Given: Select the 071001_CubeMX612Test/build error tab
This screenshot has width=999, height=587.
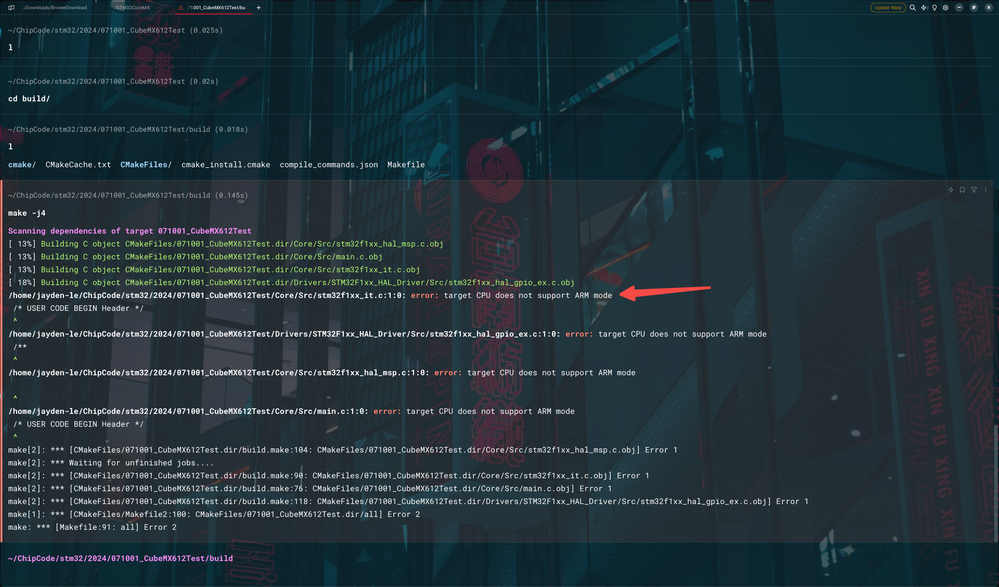Looking at the screenshot, I should click(x=213, y=8).
